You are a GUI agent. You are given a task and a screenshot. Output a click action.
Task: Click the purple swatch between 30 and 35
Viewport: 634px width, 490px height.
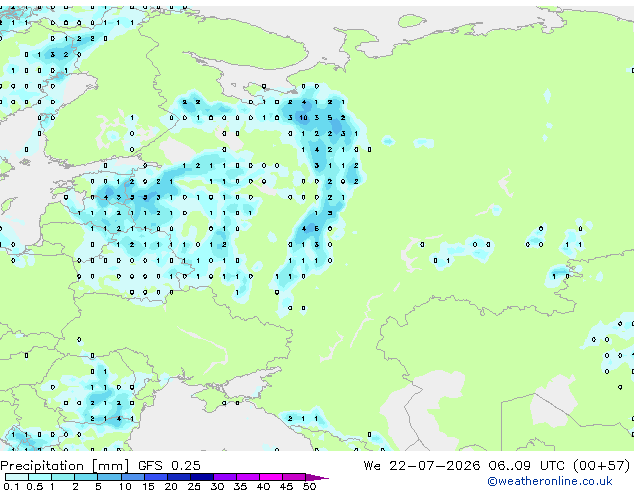[x=224, y=477]
